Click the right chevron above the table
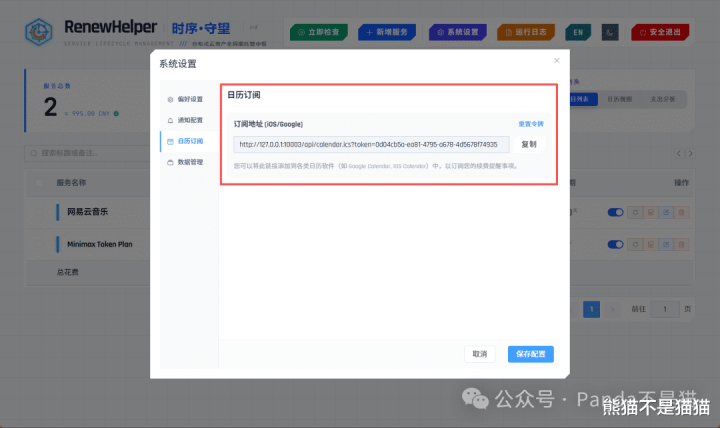 pyautogui.click(x=690, y=153)
